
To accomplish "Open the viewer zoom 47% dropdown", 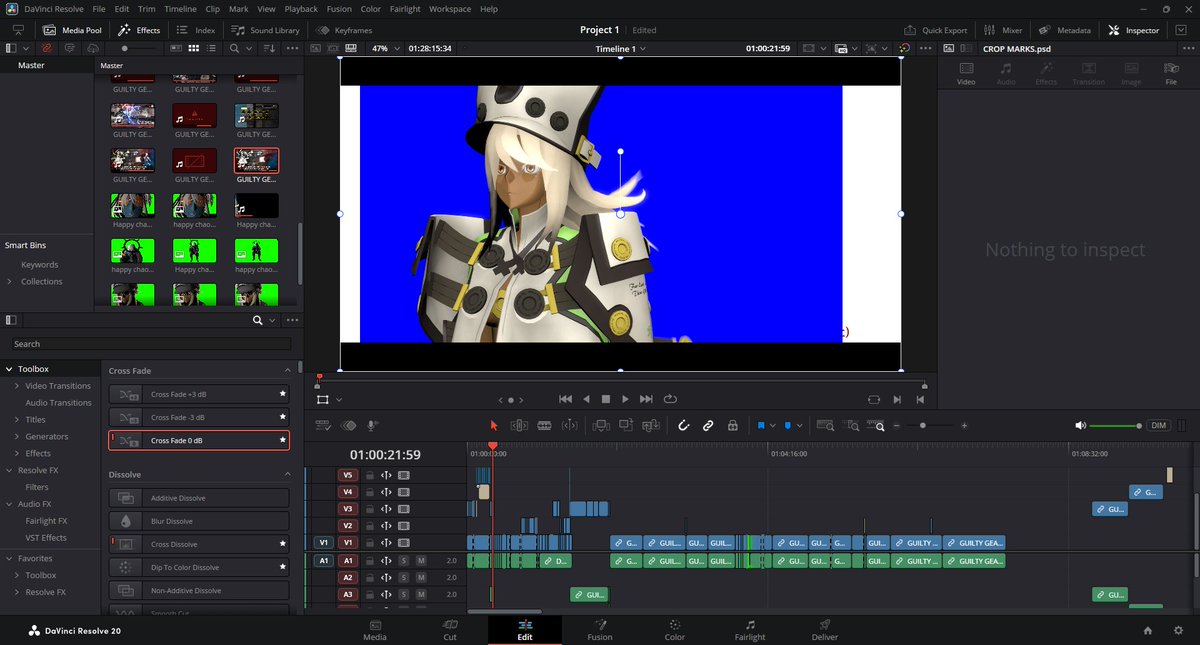I will click(386, 48).
